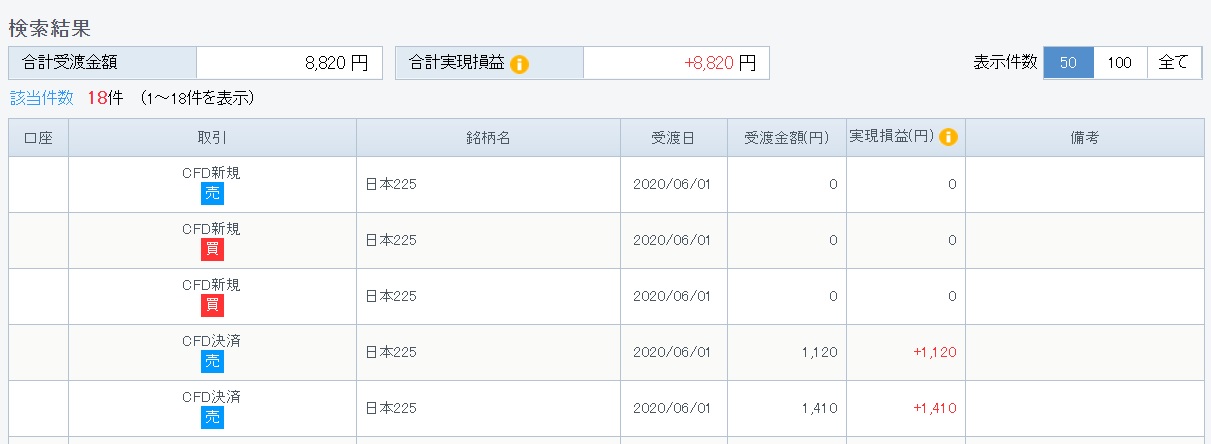Click the 受渡金額(円) column header
The width and height of the screenshot is (1211, 444).
coord(786,138)
